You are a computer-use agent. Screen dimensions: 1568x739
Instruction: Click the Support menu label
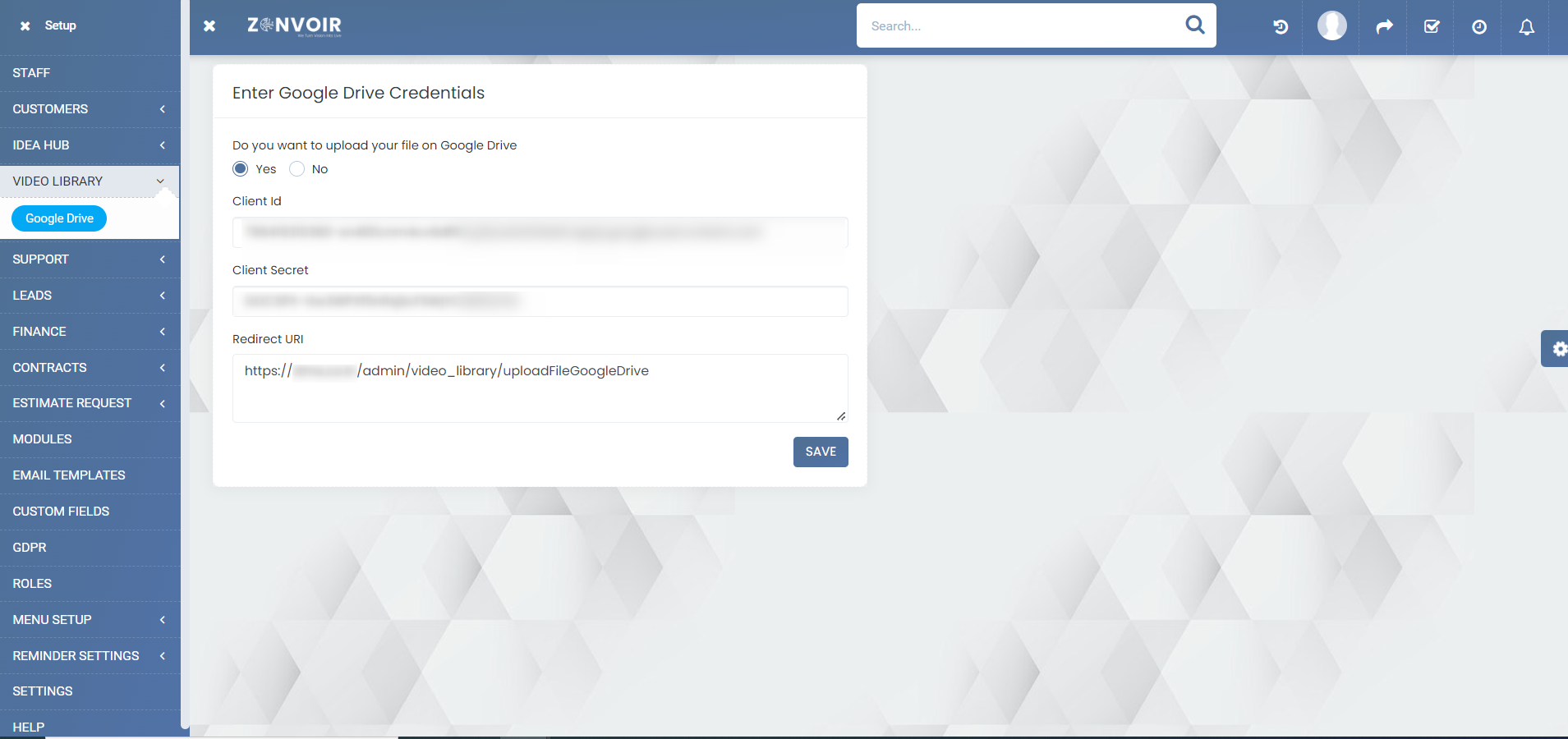[x=40, y=259]
